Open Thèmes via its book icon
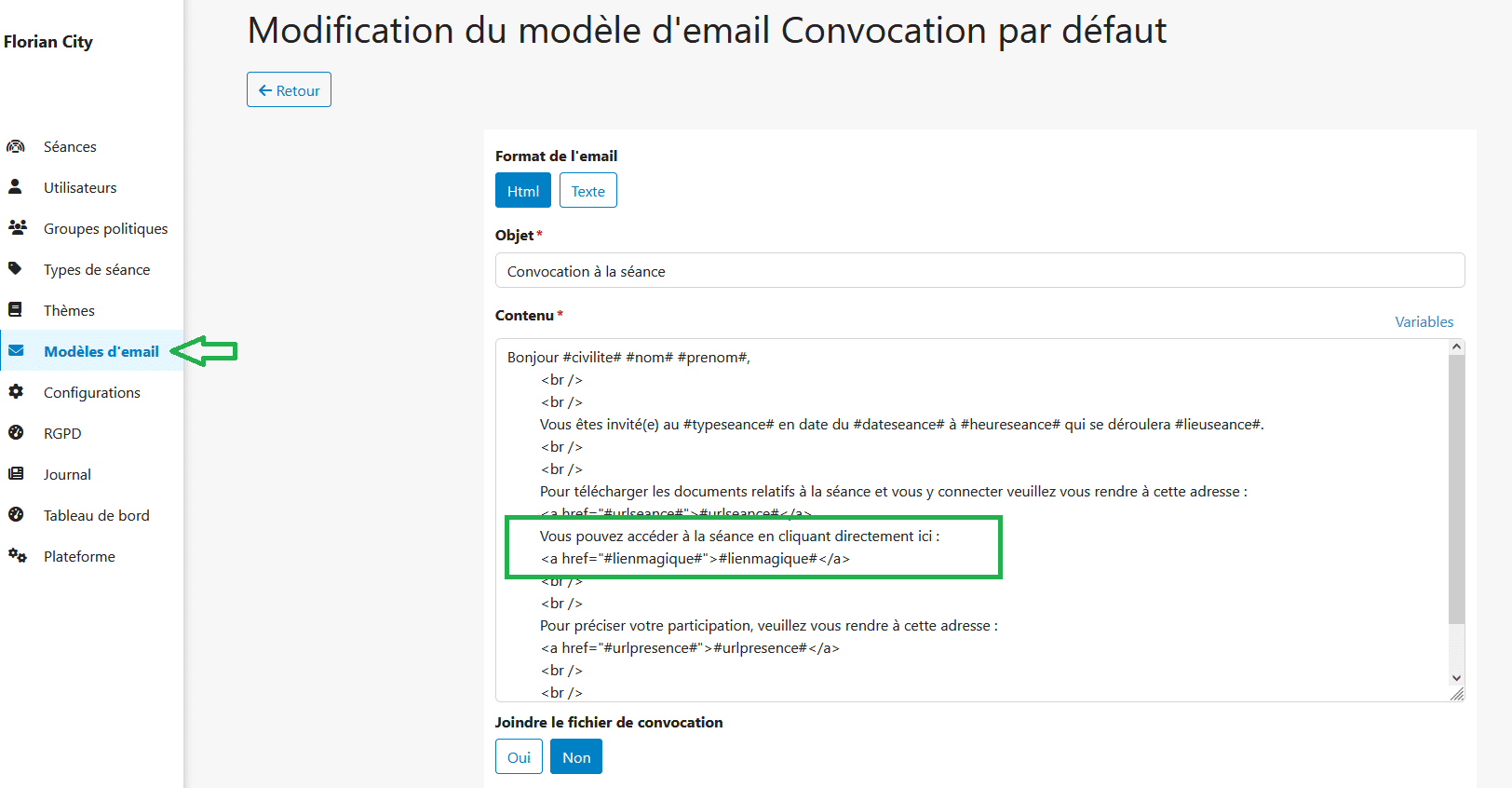 (x=15, y=309)
